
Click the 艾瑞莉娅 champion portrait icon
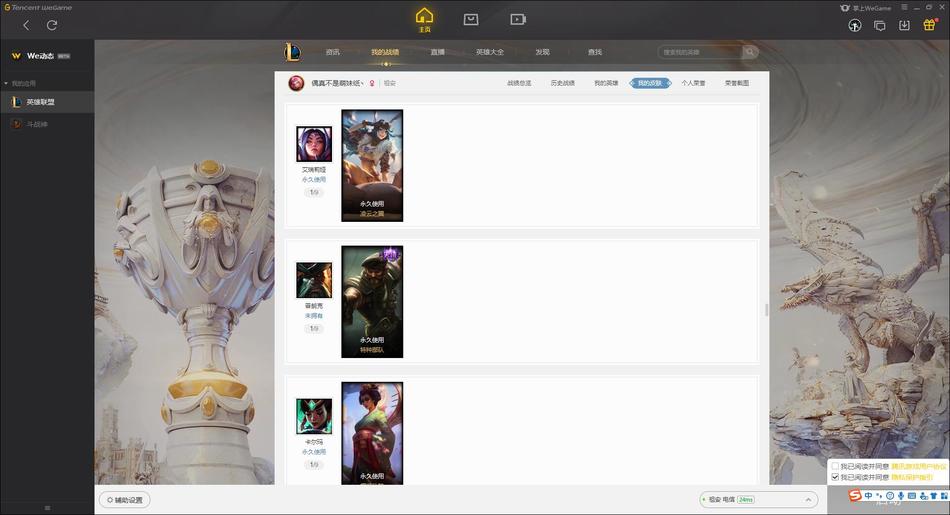click(x=314, y=144)
